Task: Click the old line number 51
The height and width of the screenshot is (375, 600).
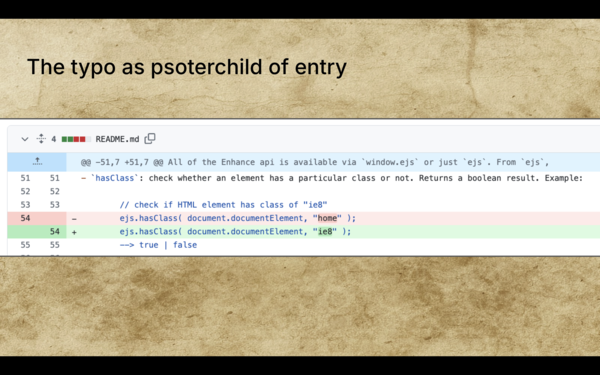Action: click(25, 178)
